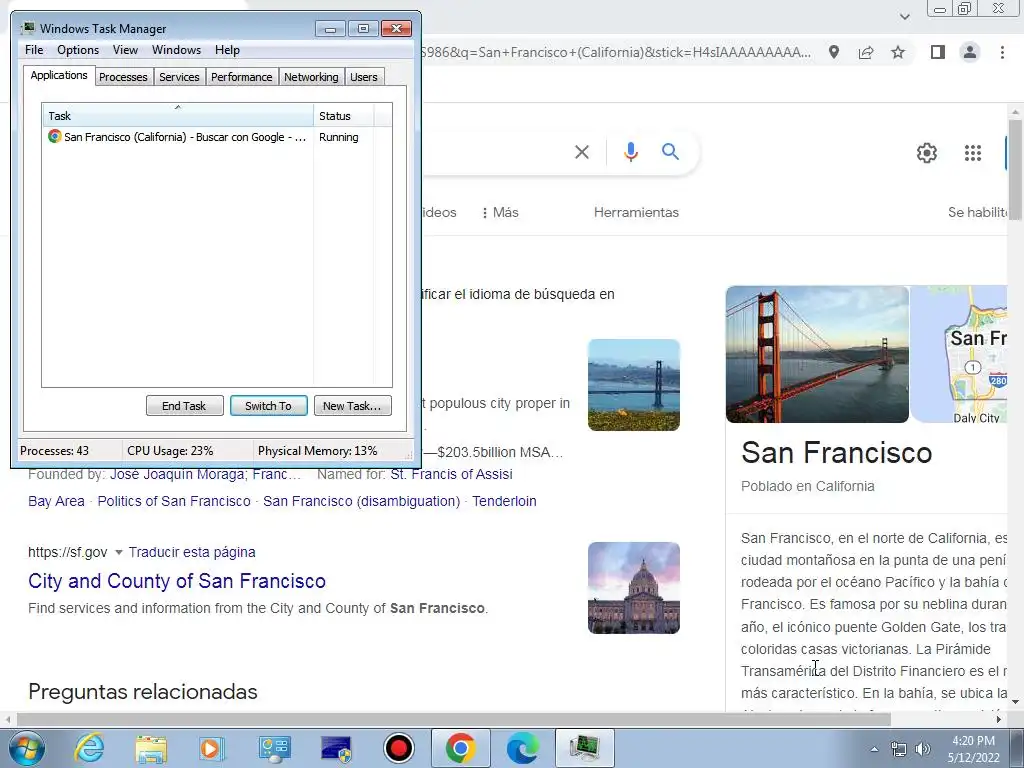Select the Networking tab
The image size is (1024, 768).
click(311, 77)
